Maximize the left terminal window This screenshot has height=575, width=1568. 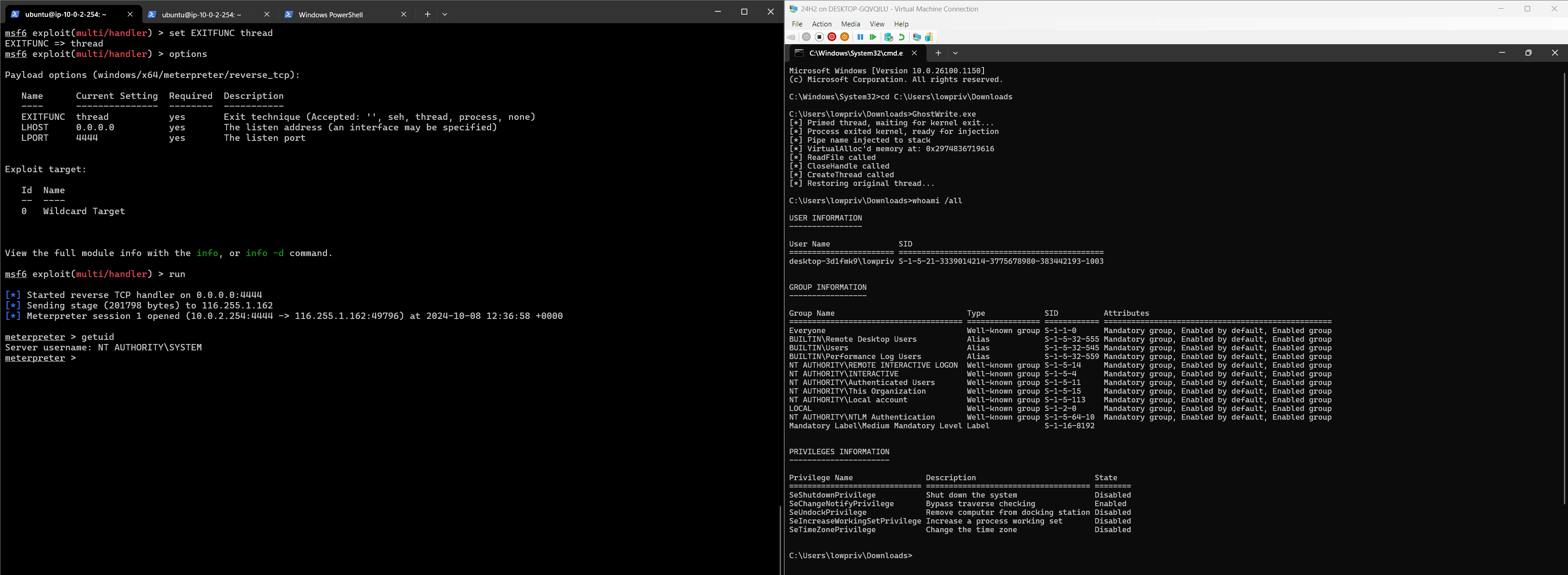point(744,11)
